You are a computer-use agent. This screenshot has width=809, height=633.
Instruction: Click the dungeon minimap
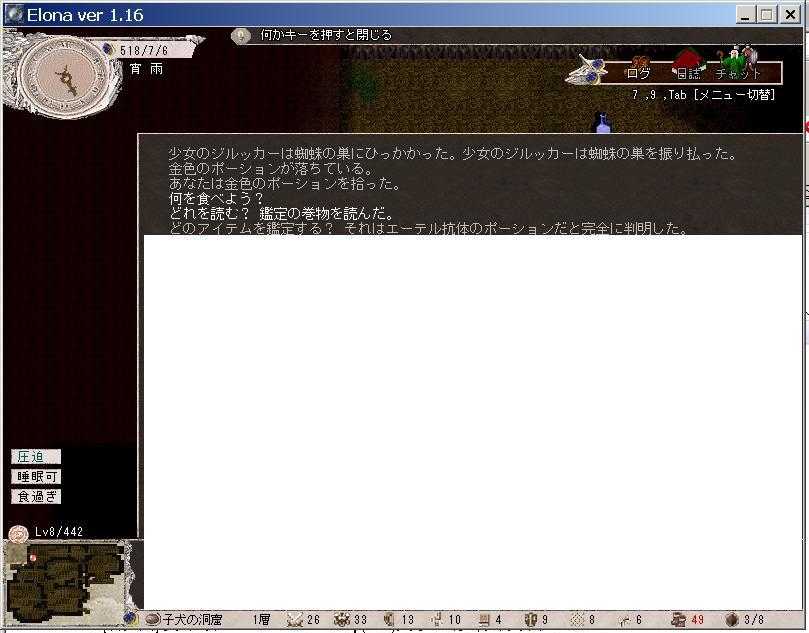point(67,582)
